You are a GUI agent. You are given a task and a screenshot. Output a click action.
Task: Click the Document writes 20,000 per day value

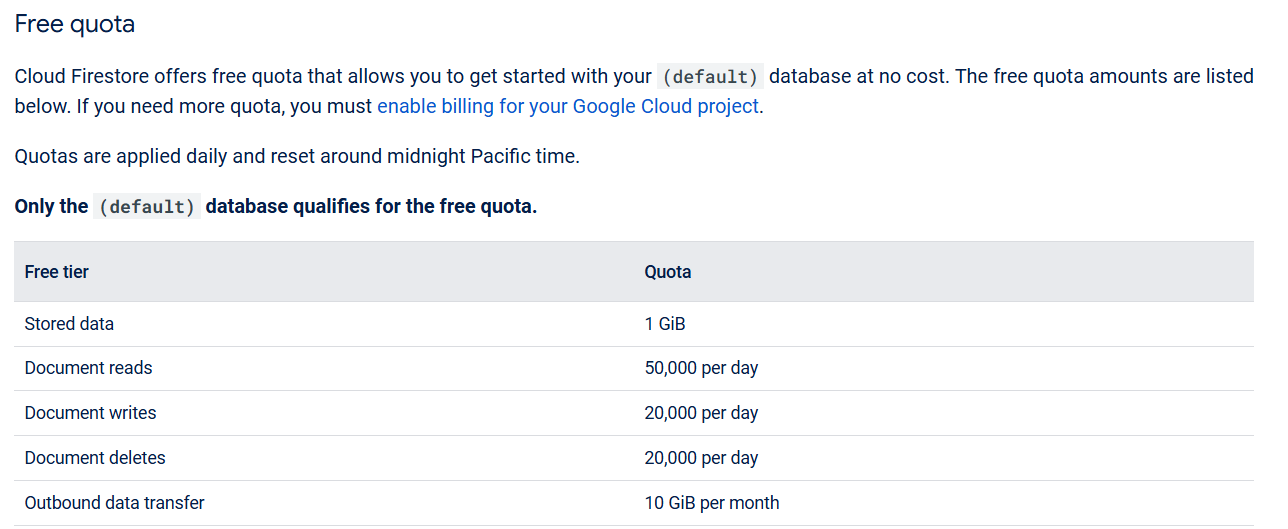701,413
